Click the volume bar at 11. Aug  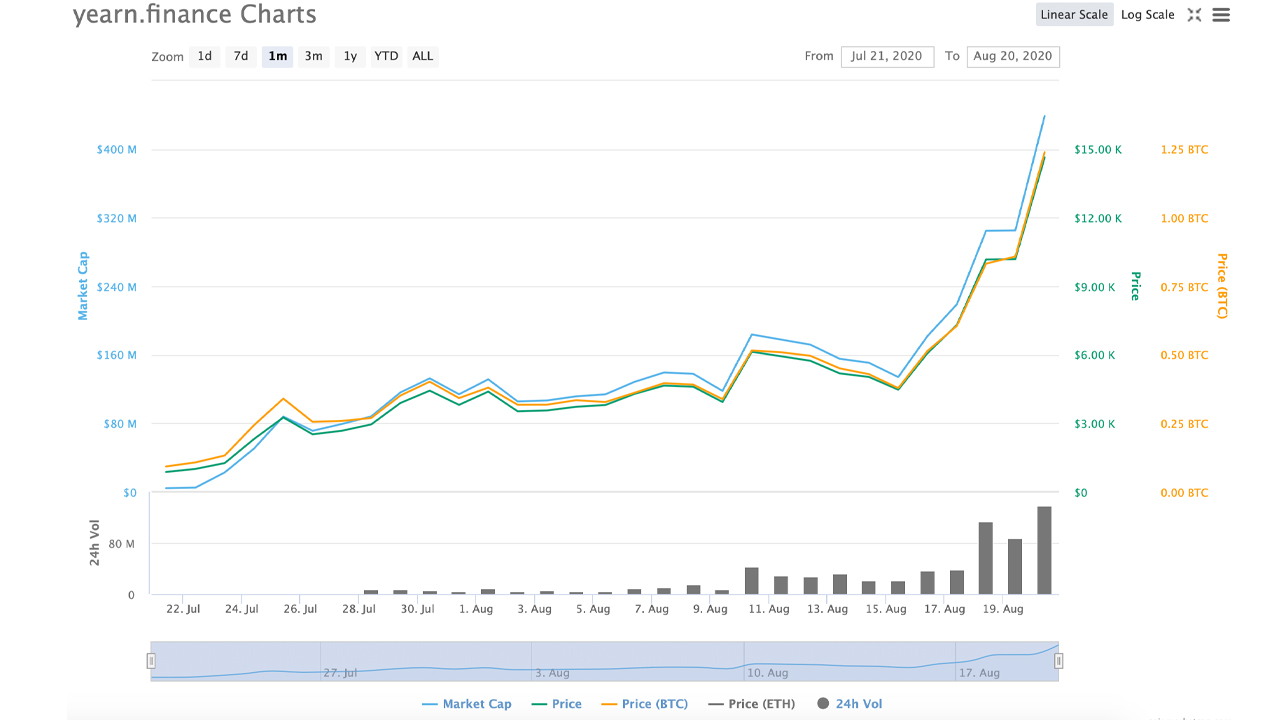752,581
